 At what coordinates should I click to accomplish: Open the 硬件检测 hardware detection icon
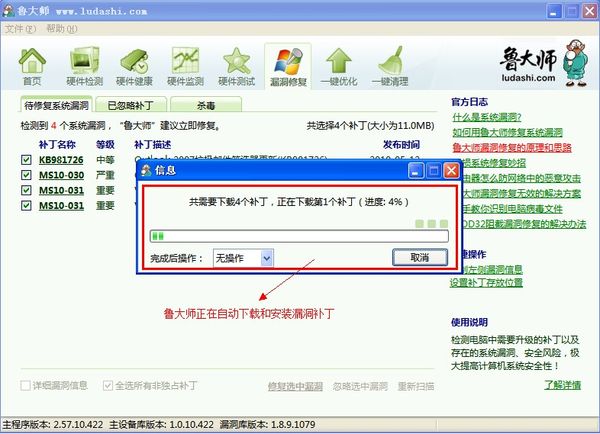(85, 67)
